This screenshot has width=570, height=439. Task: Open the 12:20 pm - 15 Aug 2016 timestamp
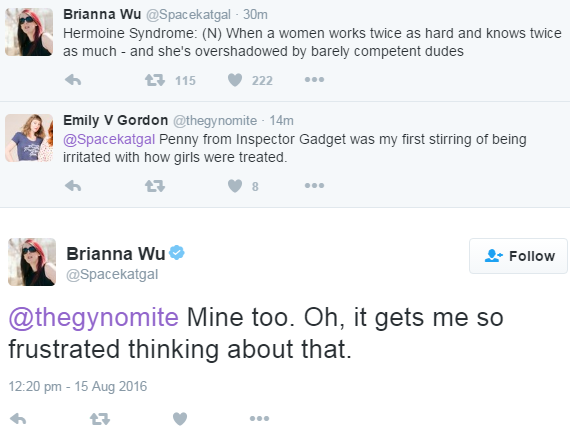[78, 386]
